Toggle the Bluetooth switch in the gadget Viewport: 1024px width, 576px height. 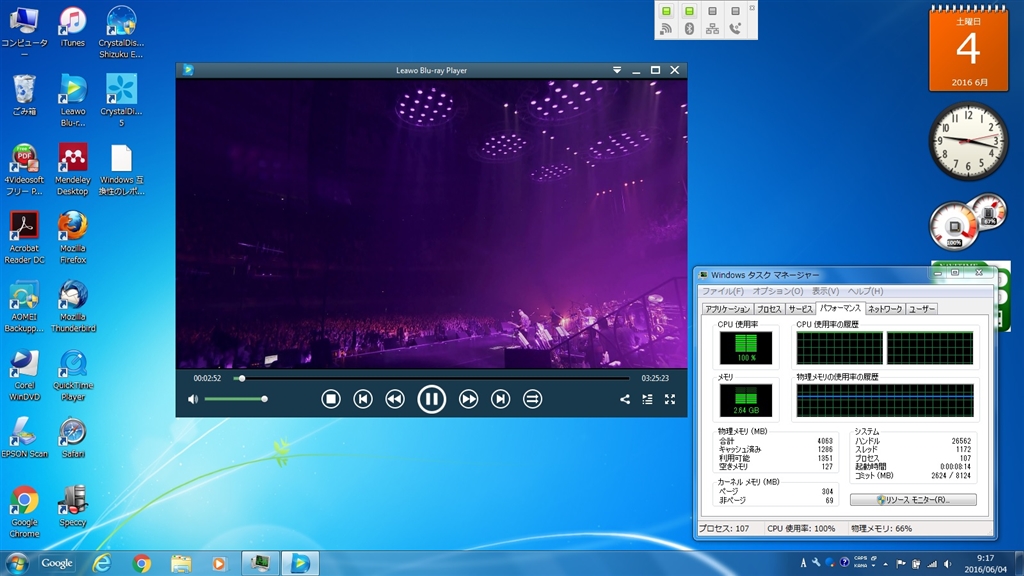[689, 11]
